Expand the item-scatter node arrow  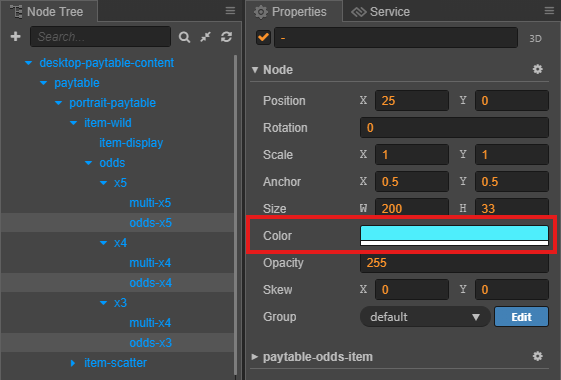73,363
